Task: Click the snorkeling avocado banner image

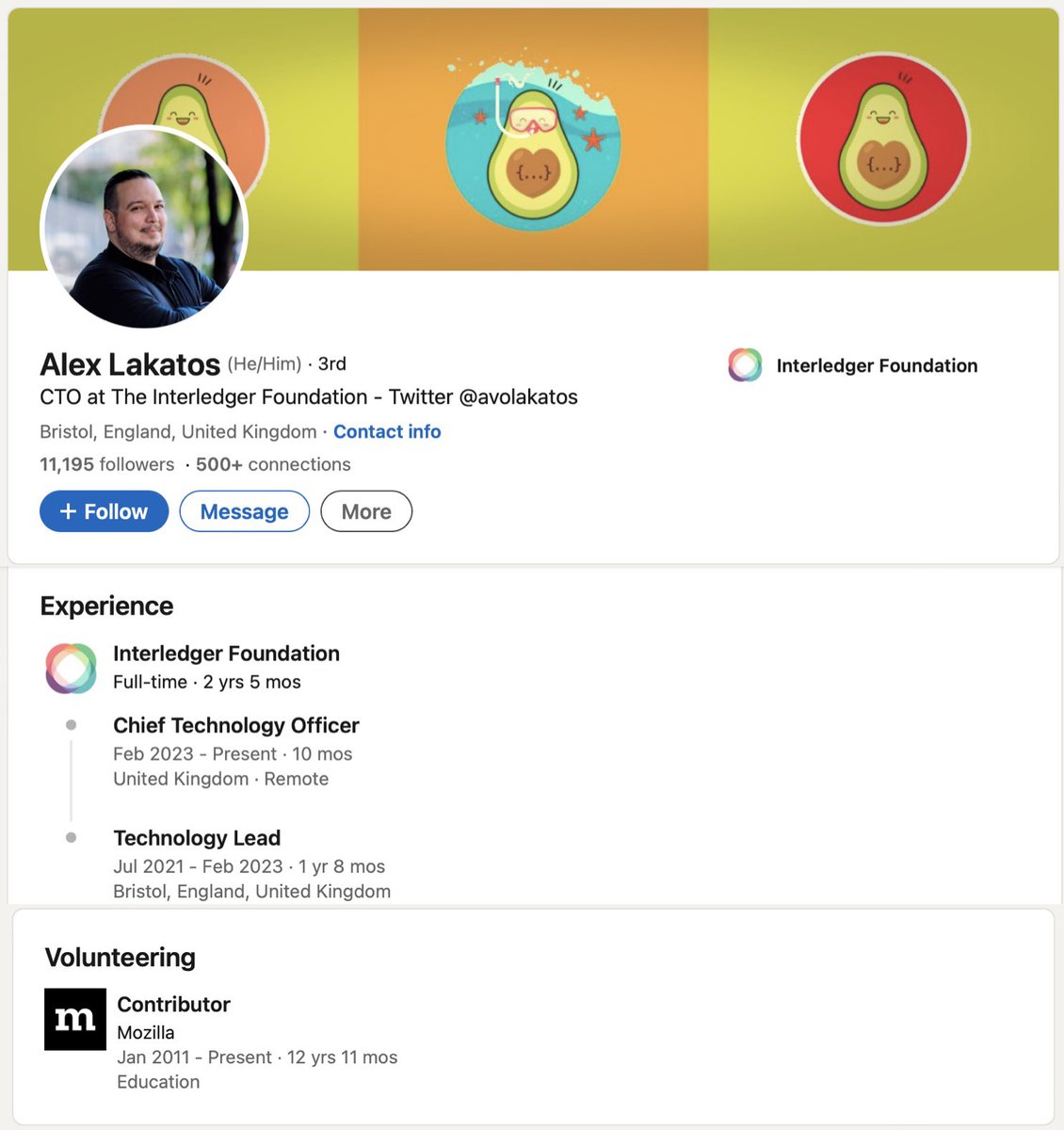Action: pyautogui.click(x=533, y=139)
